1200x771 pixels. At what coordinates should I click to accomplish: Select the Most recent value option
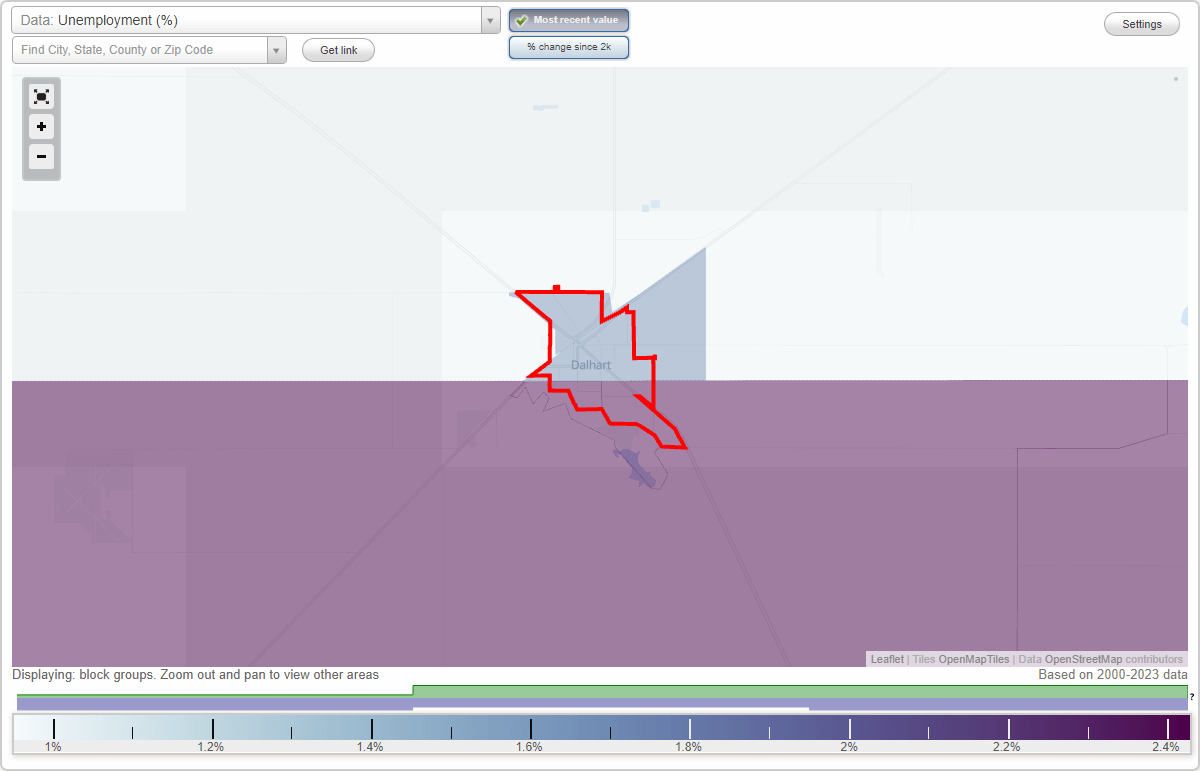(x=569, y=20)
